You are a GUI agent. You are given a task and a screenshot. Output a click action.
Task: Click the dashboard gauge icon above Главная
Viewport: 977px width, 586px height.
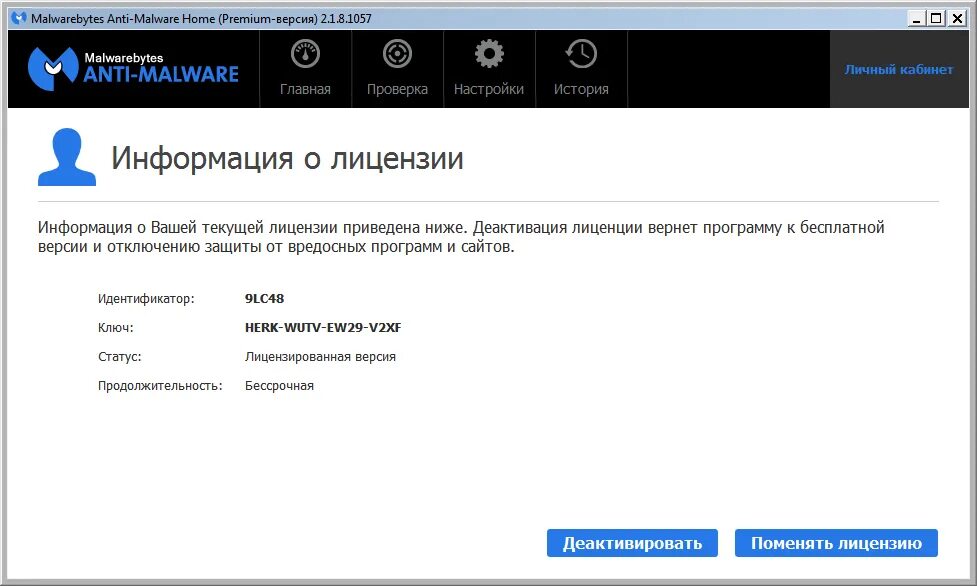pyautogui.click(x=305, y=54)
